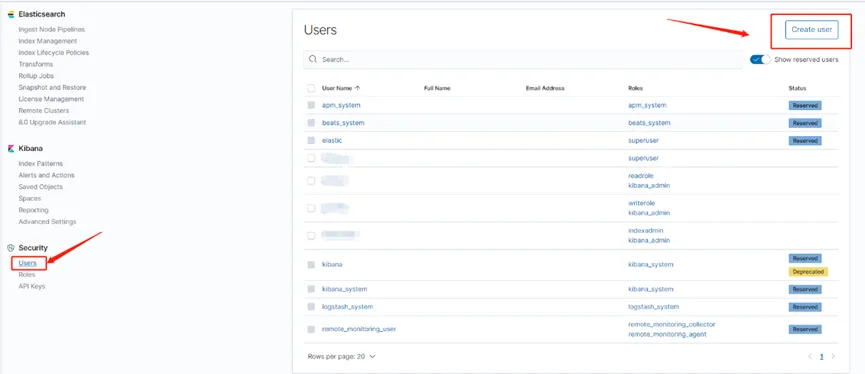Screen dimensions: 865x374
Task: Open Spaces under Kibana
Action: click(30, 198)
